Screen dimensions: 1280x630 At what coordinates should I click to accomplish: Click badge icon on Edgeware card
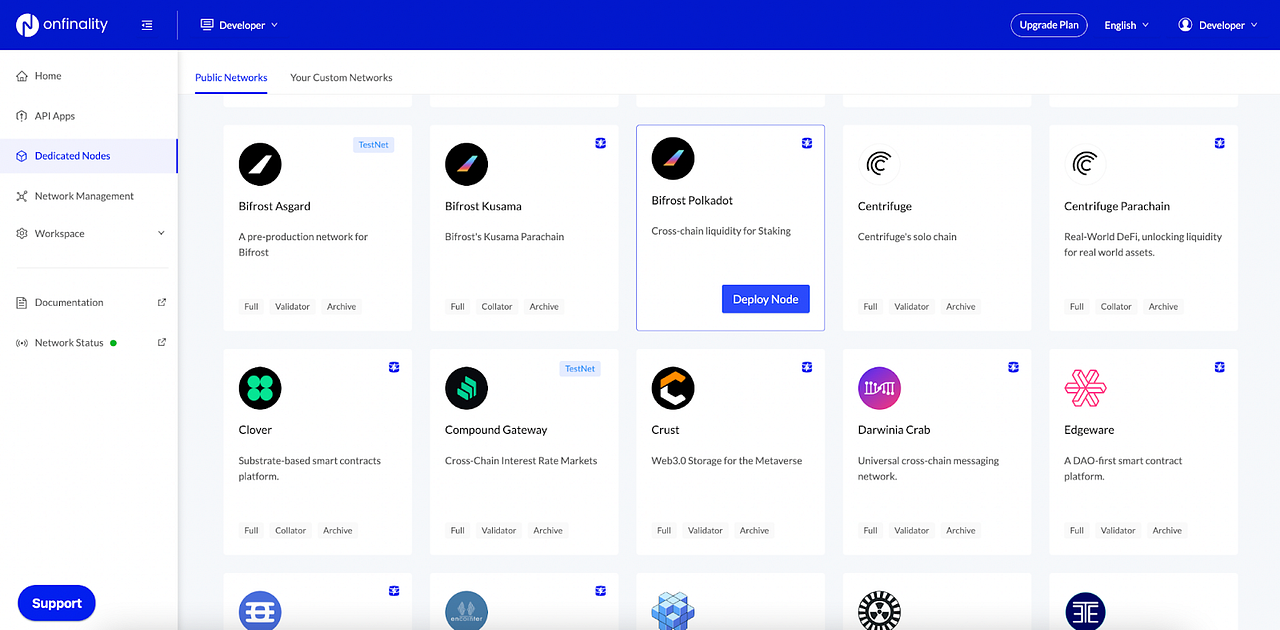[1219, 368]
